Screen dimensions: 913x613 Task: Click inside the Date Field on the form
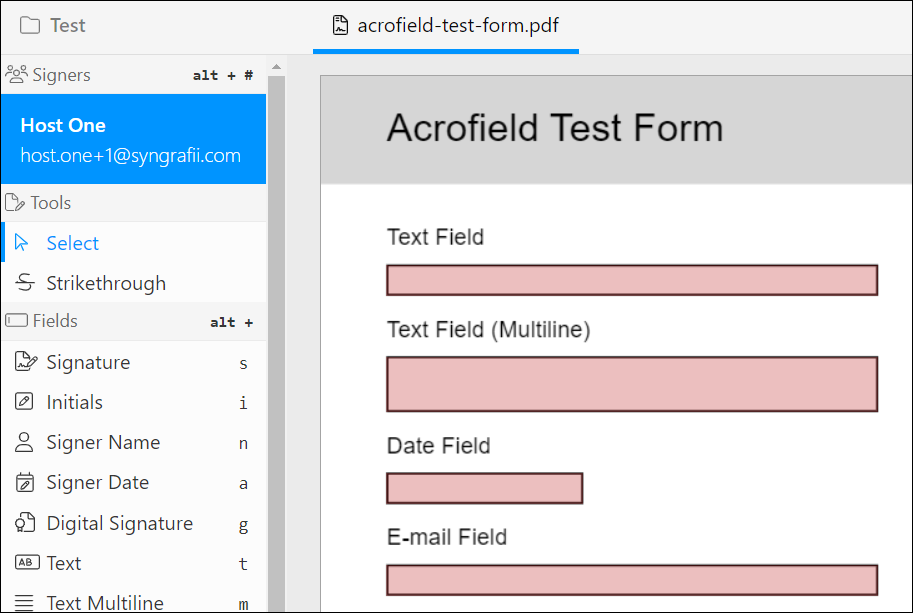[484, 488]
